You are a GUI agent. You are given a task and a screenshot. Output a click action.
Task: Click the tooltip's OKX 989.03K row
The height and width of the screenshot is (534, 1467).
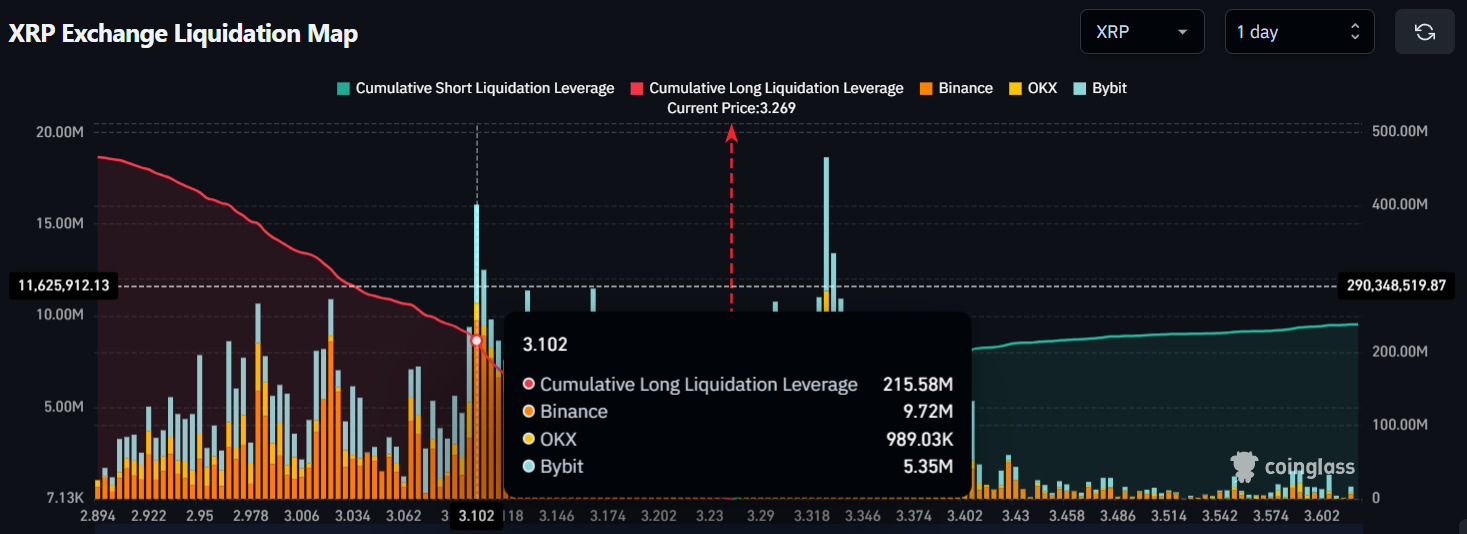click(737, 439)
